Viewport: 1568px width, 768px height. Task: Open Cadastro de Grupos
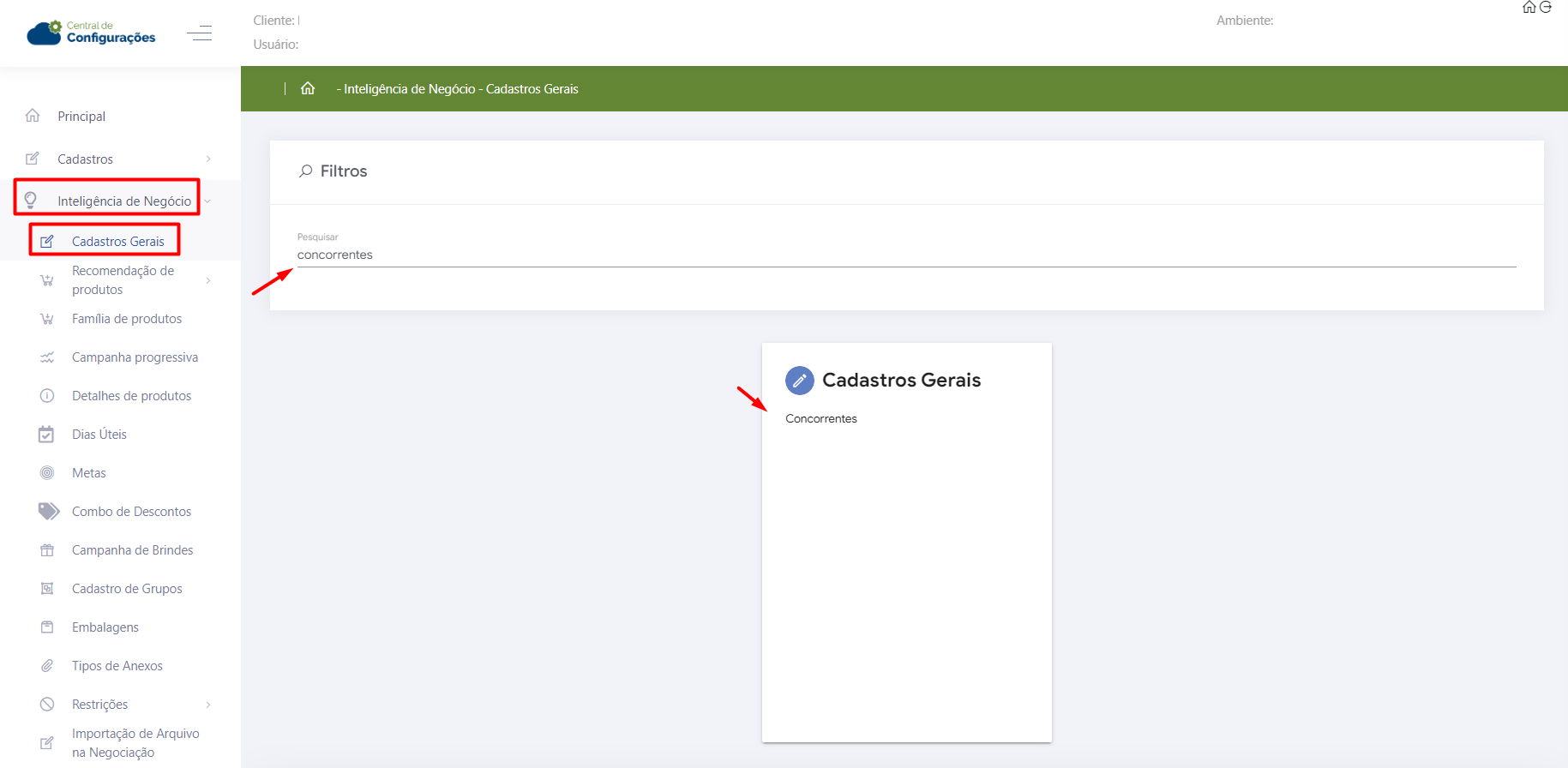[x=127, y=589]
